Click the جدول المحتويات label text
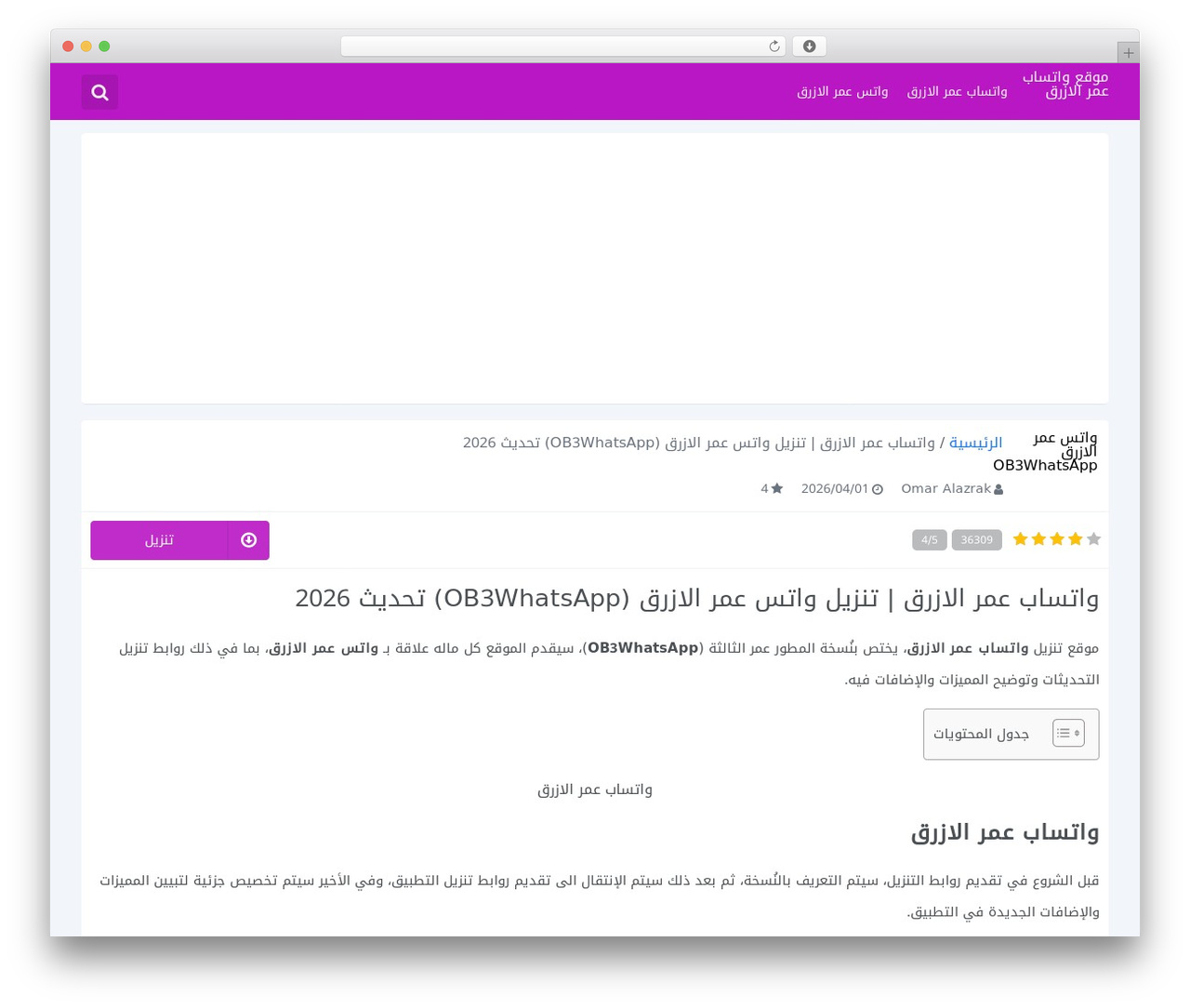The image size is (1190, 1008). click(981, 734)
